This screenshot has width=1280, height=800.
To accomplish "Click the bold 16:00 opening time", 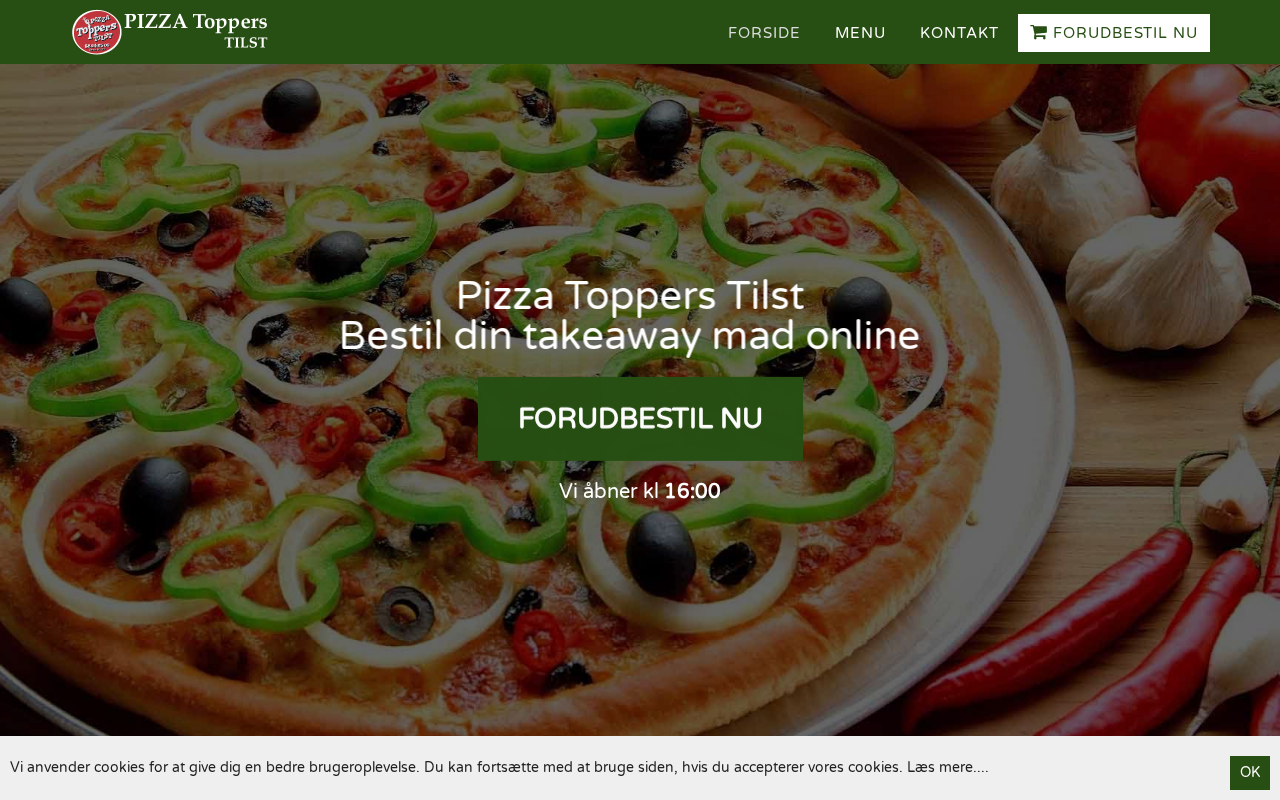I will [692, 491].
